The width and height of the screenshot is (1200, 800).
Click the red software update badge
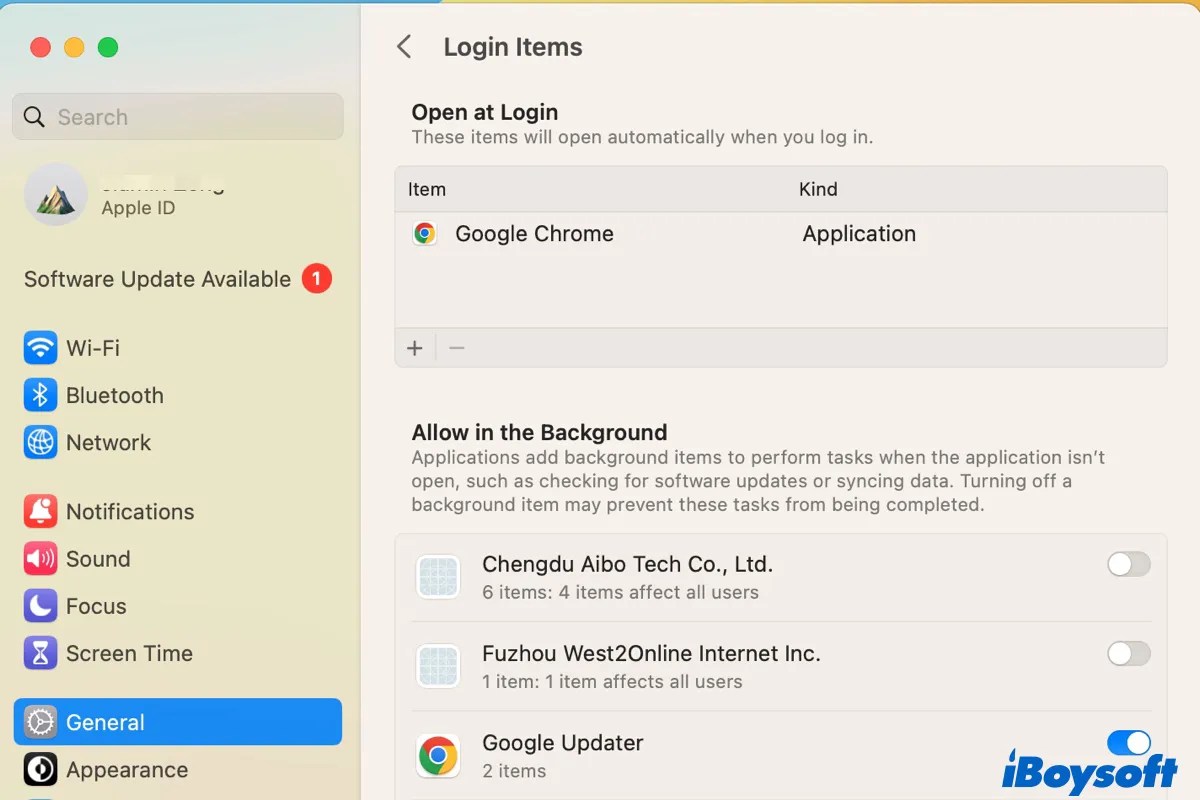[x=316, y=279]
